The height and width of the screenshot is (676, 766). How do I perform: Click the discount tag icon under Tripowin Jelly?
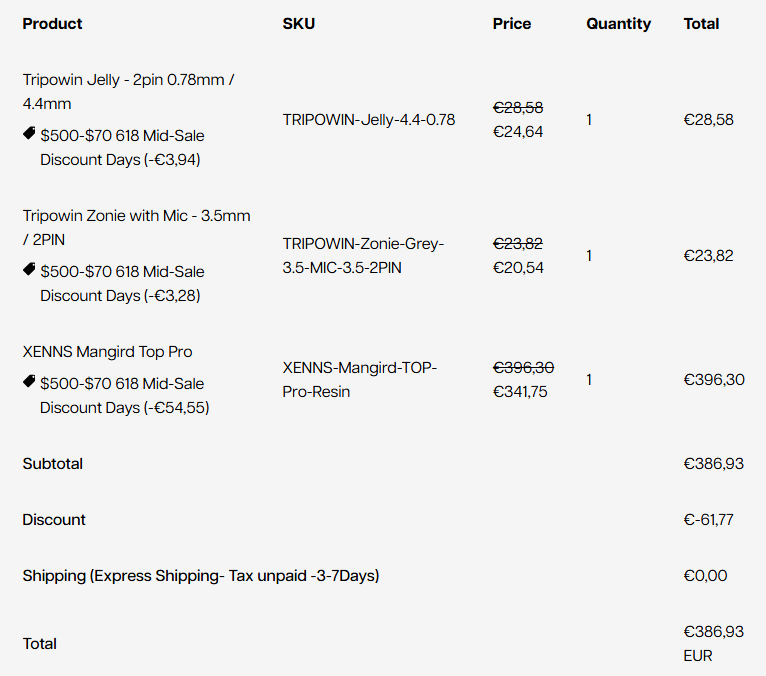[29, 133]
